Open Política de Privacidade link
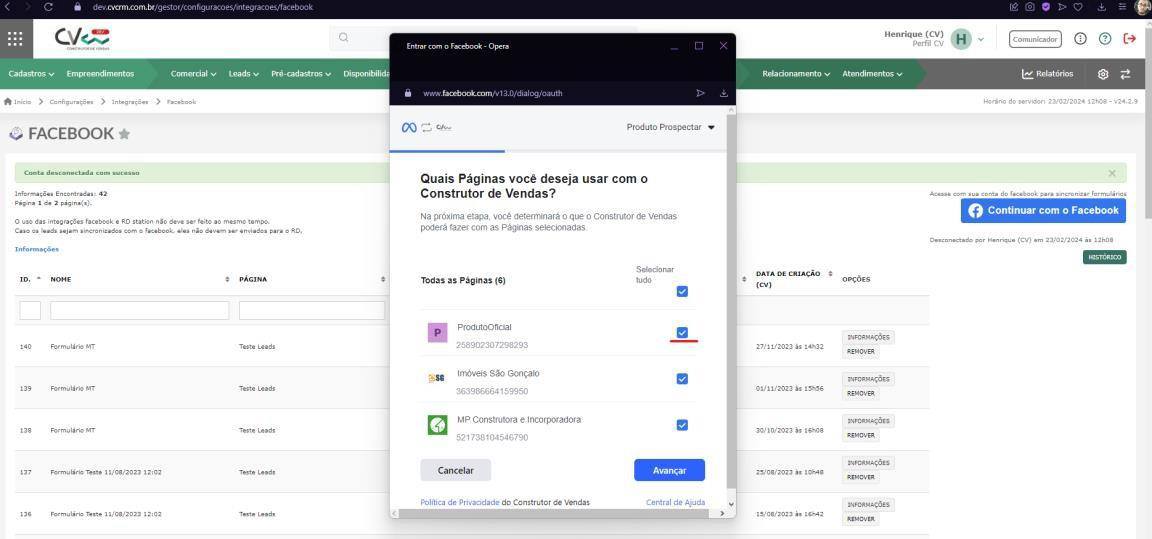The height and width of the screenshot is (539, 1152). 460,502
